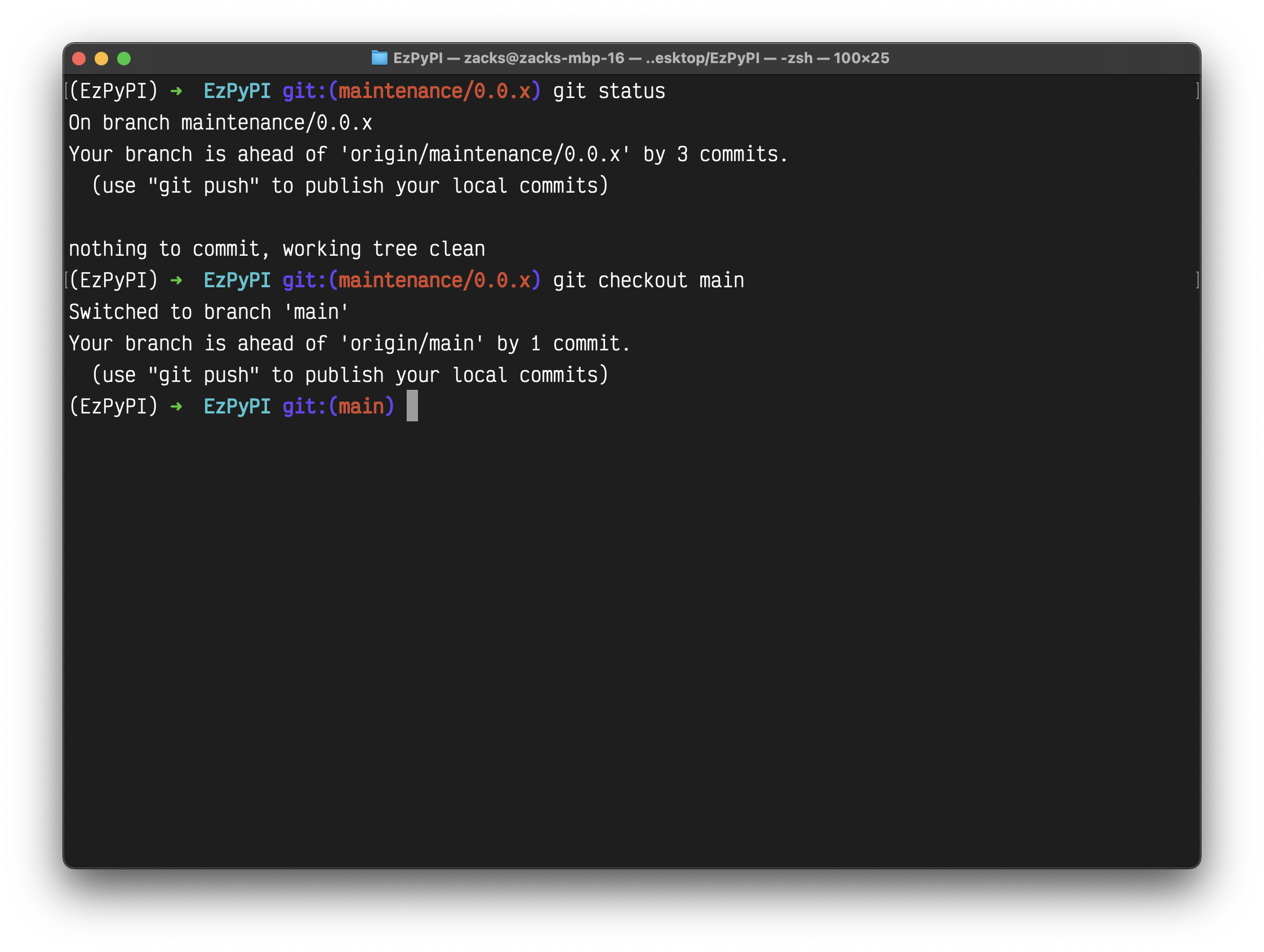Screen dimensions: 1264x952
Task: Click the yellow minimize window button
Action: pyautogui.click(x=101, y=58)
